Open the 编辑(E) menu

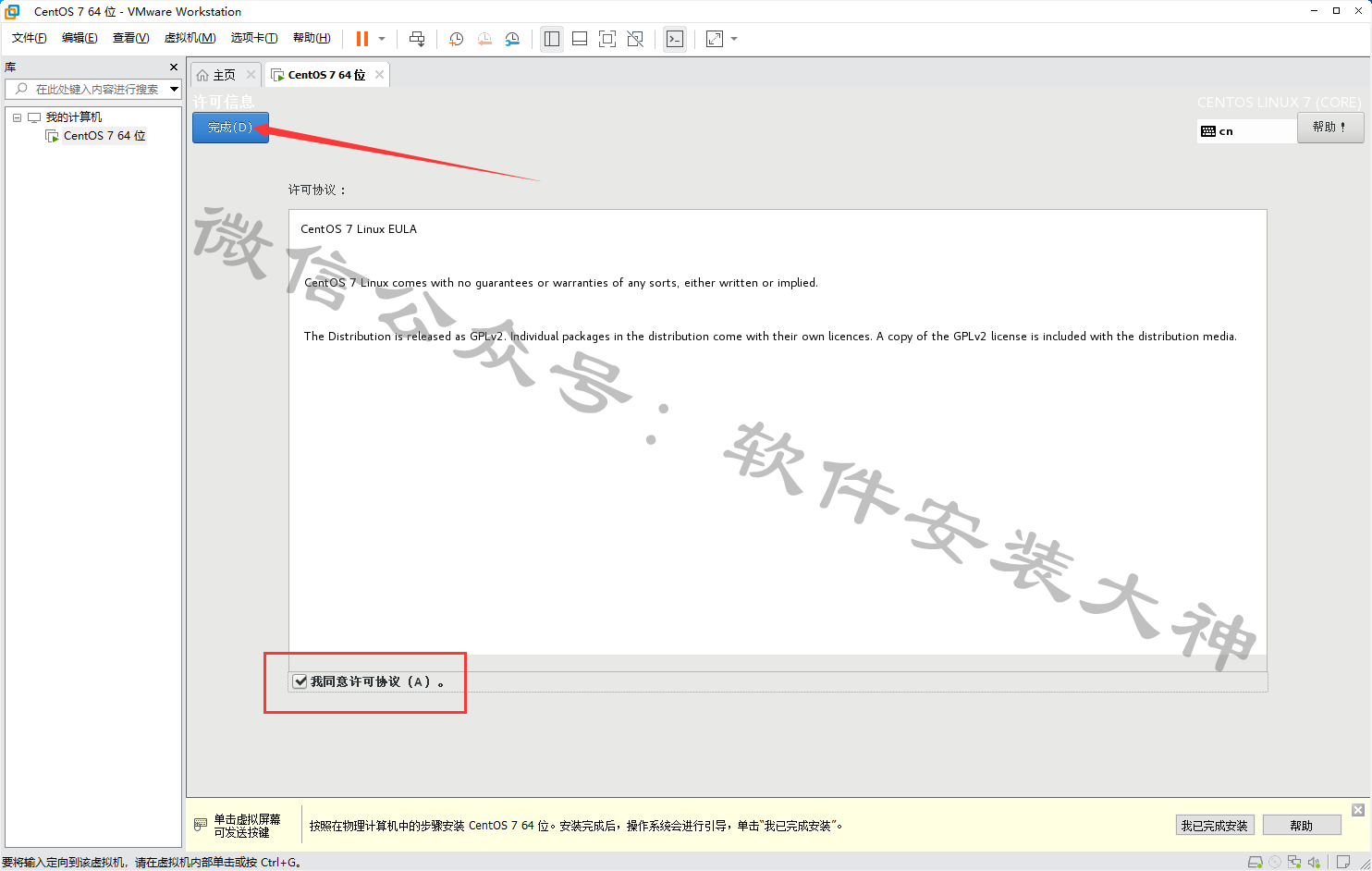click(80, 38)
